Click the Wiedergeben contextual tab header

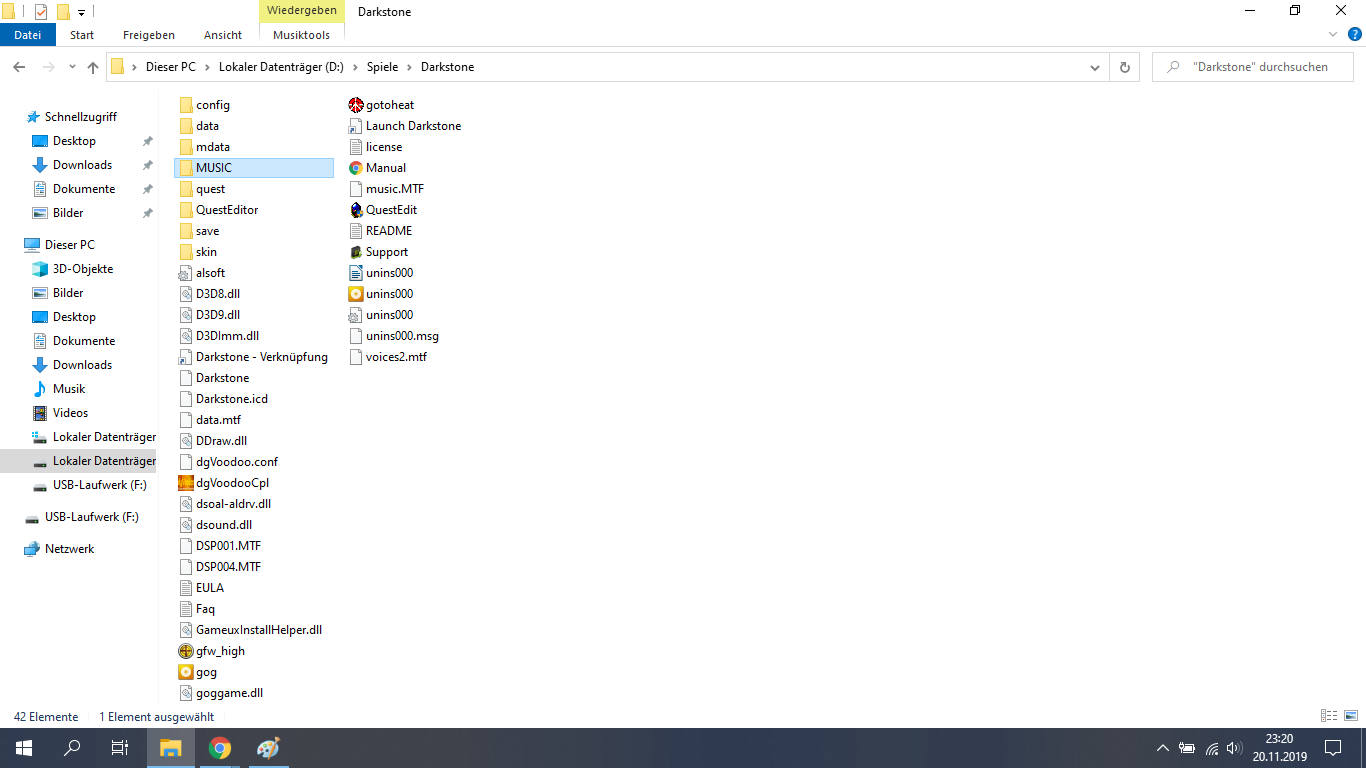[301, 11]
